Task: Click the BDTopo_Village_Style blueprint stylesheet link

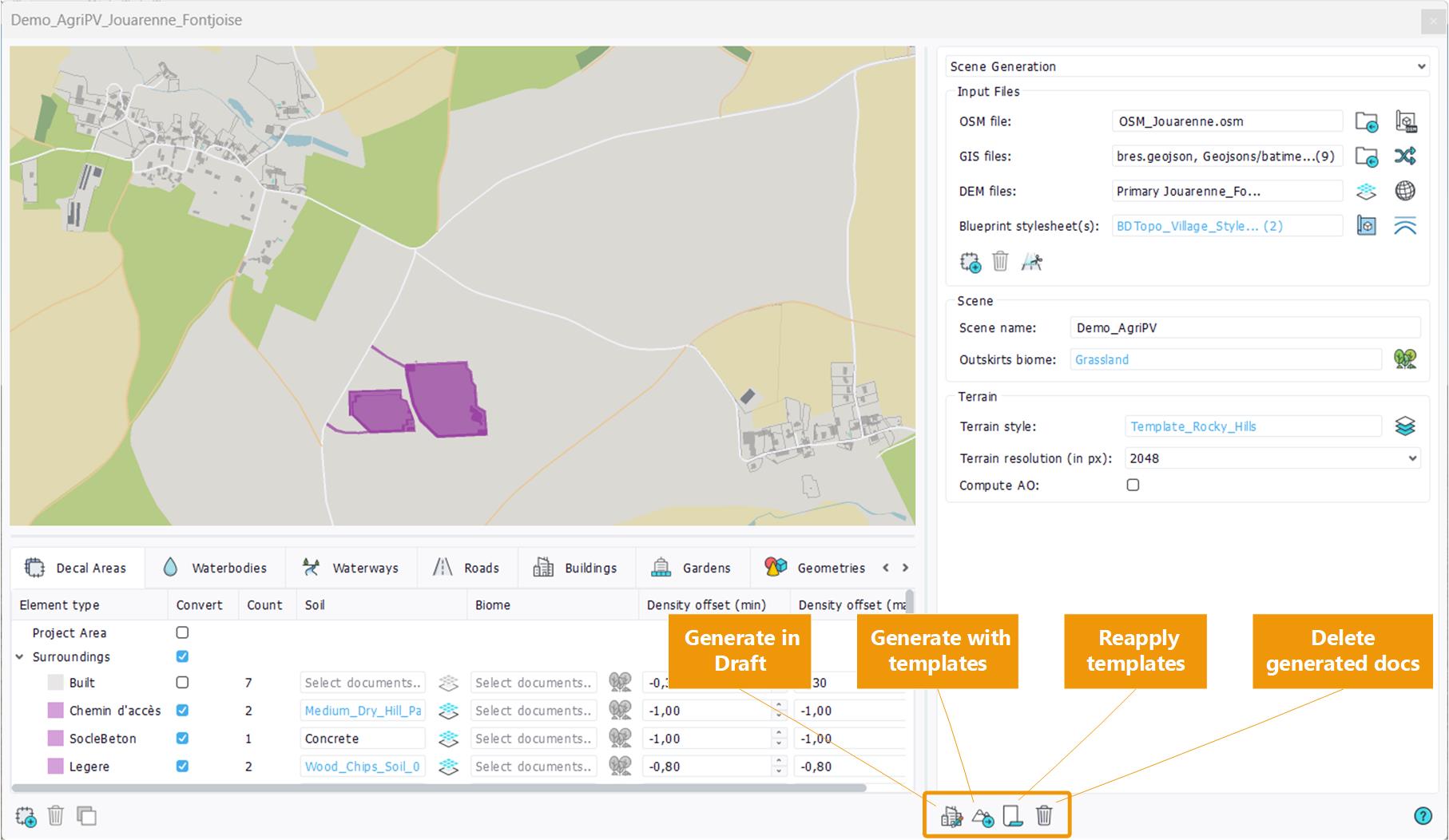Action: (1199, 226)
